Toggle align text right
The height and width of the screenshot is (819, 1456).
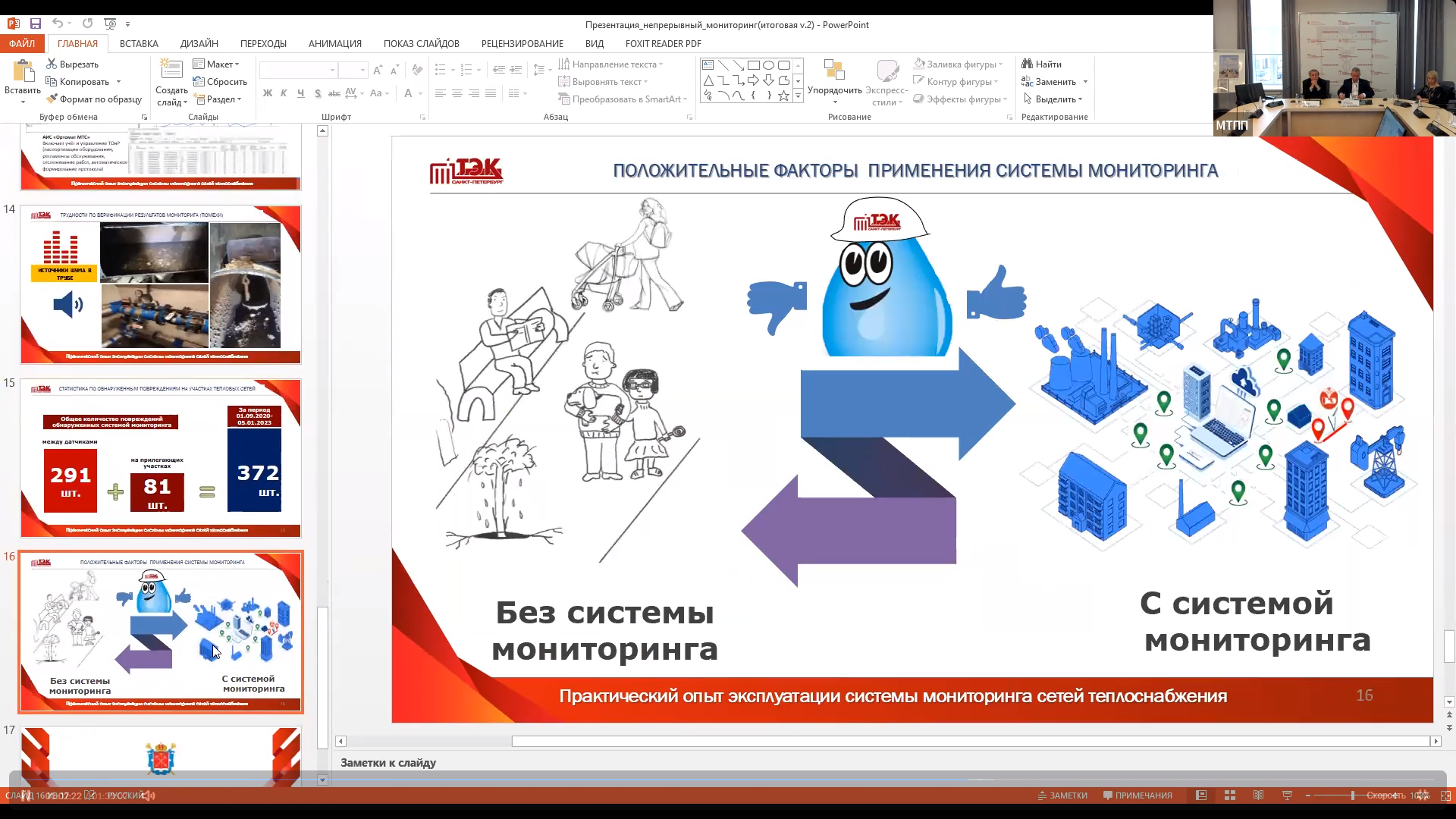pos(474,93)
